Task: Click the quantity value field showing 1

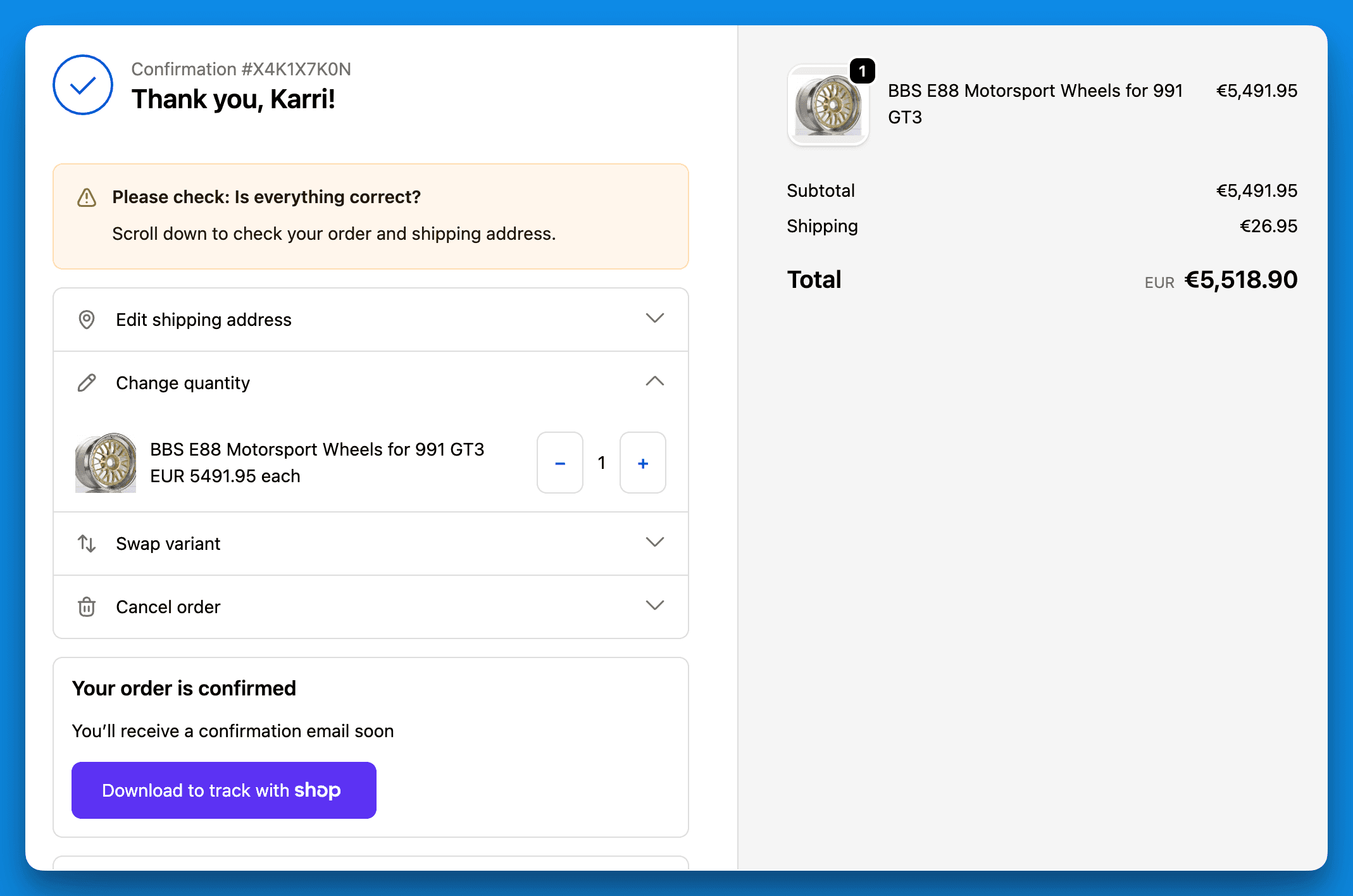Action: pyautogui.click(x=602, y=463)
